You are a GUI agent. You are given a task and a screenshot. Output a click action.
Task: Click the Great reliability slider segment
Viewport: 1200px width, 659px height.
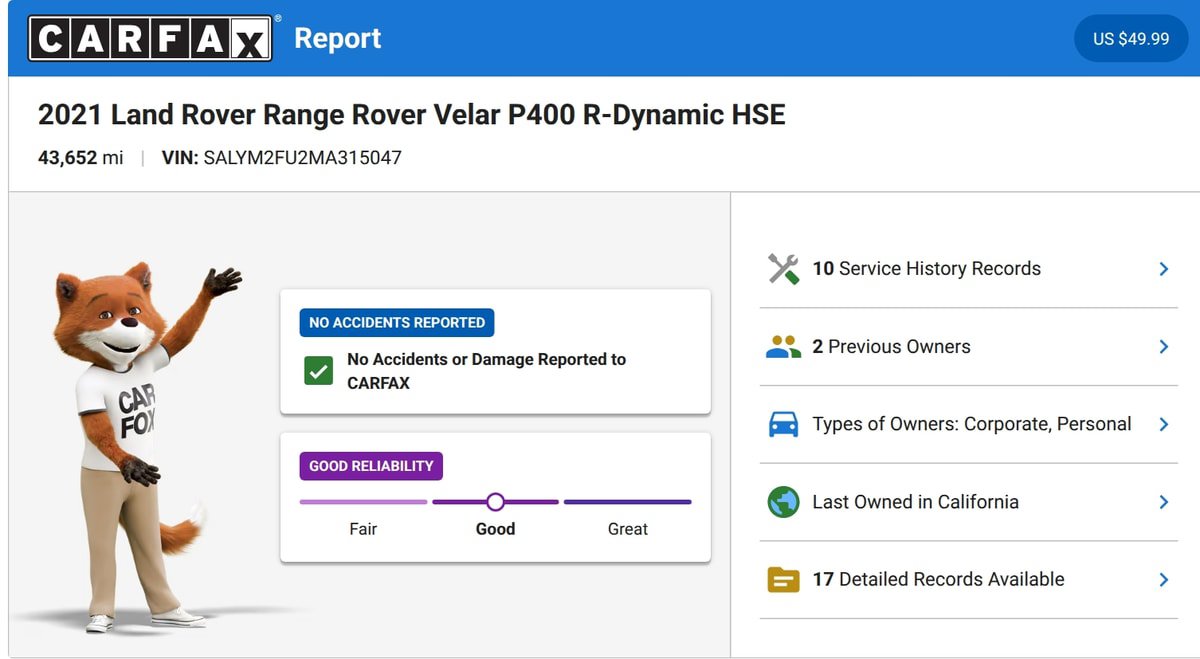(628, 502)
